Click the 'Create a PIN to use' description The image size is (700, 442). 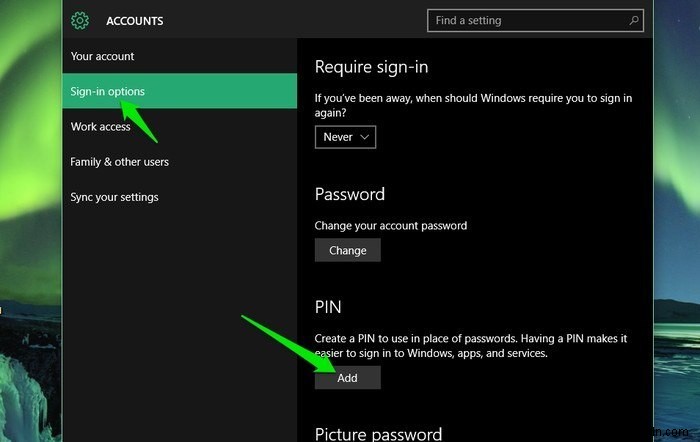tap(471, 346)
